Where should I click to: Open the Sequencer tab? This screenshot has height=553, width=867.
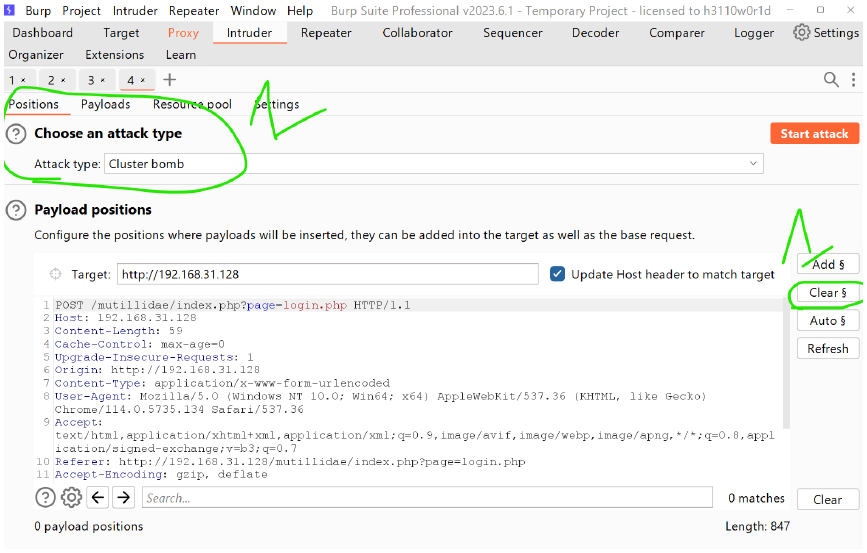[x=513, y=33]
